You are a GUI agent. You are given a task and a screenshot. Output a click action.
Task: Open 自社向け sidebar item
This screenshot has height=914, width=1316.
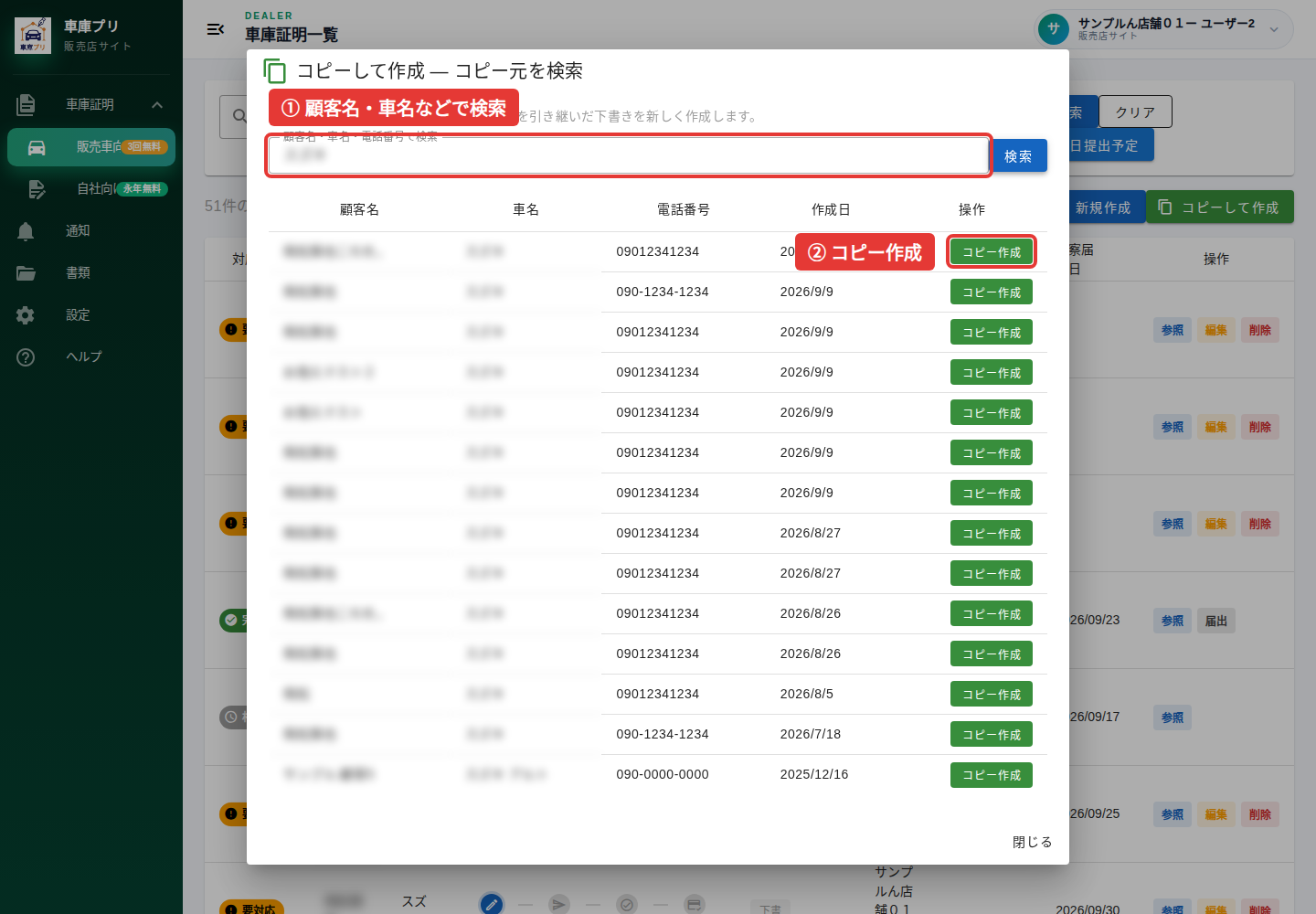tap(91, 189)
